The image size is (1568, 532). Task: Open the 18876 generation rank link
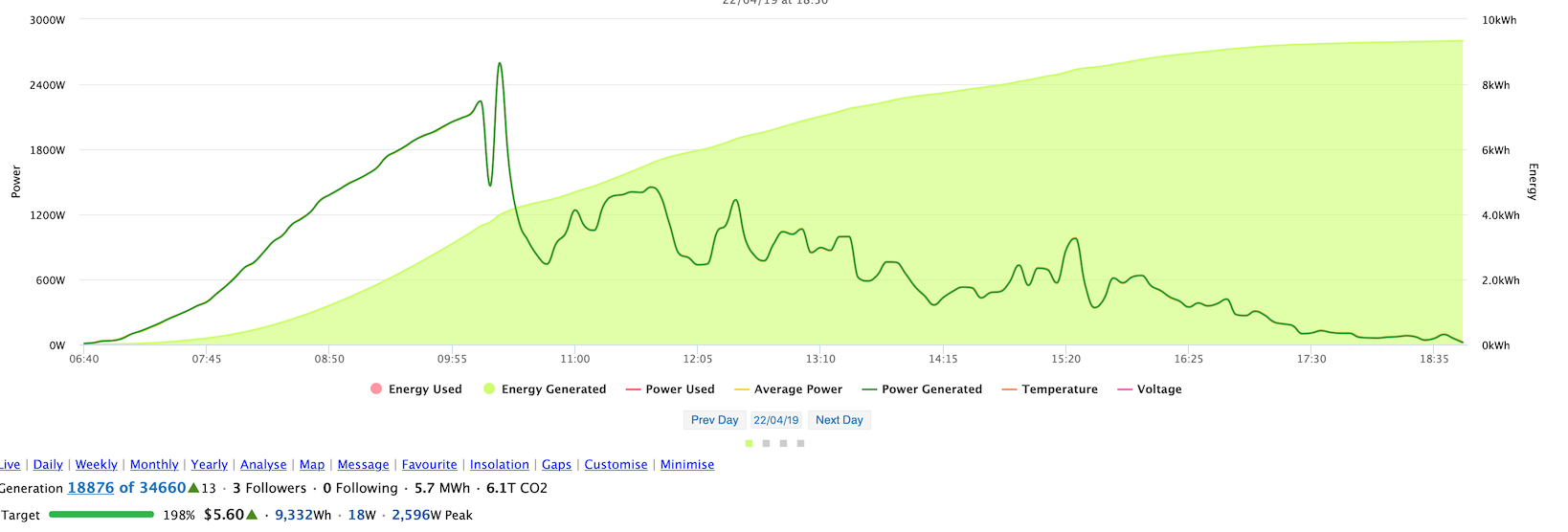click(x=91, y=488)
